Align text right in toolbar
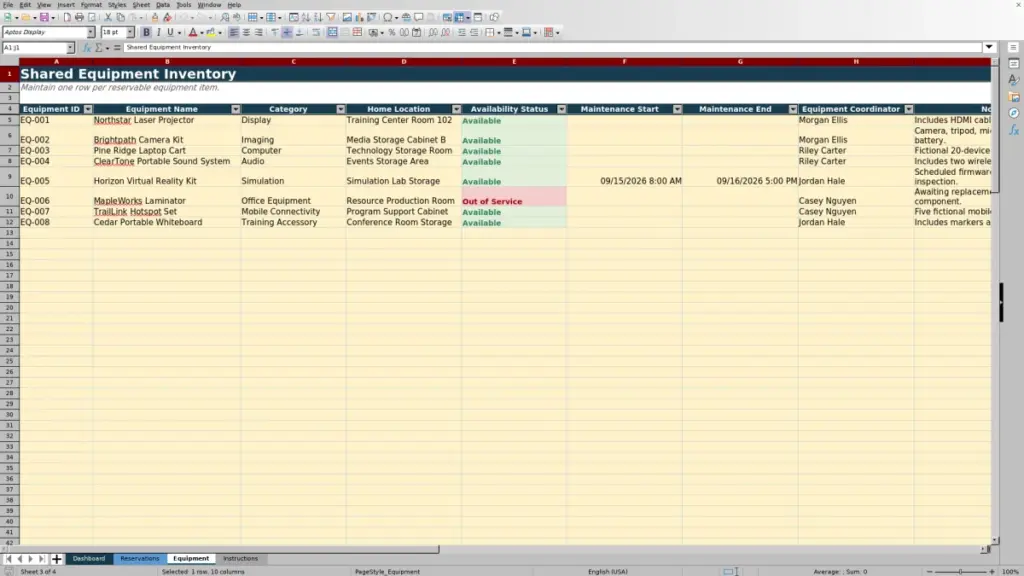This screenshot has width=1024, height=576. (x=259, y=33)
